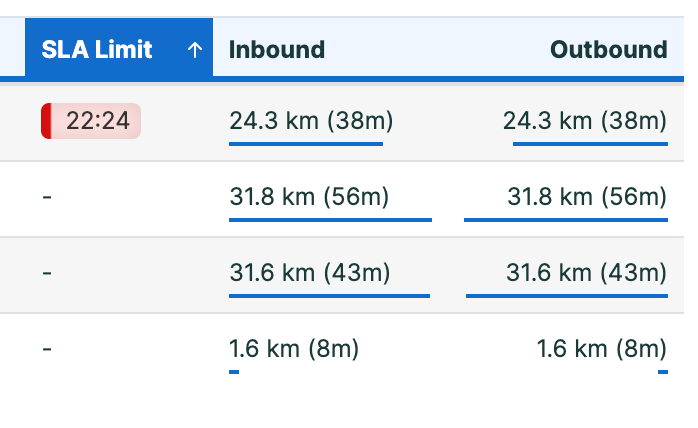Select inbound 24.3 km (38m) value
The height and width of the screenshot is (428, 698).
pos(311,121)
